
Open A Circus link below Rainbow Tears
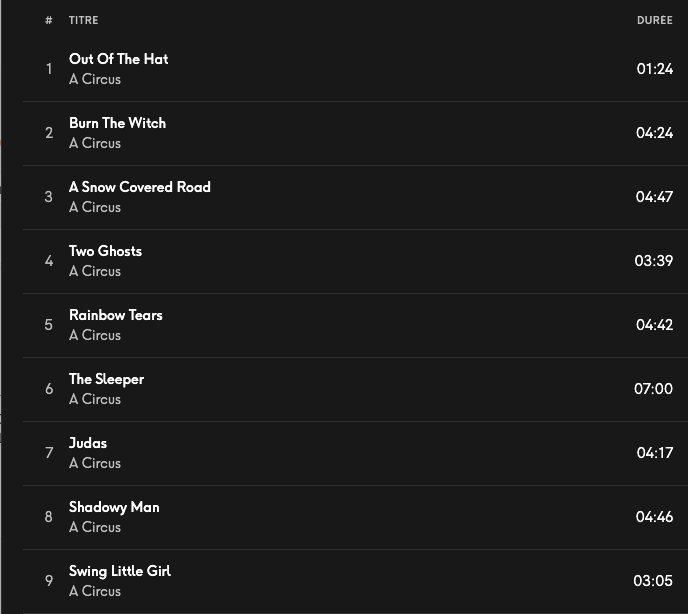(x=95, y=335)
